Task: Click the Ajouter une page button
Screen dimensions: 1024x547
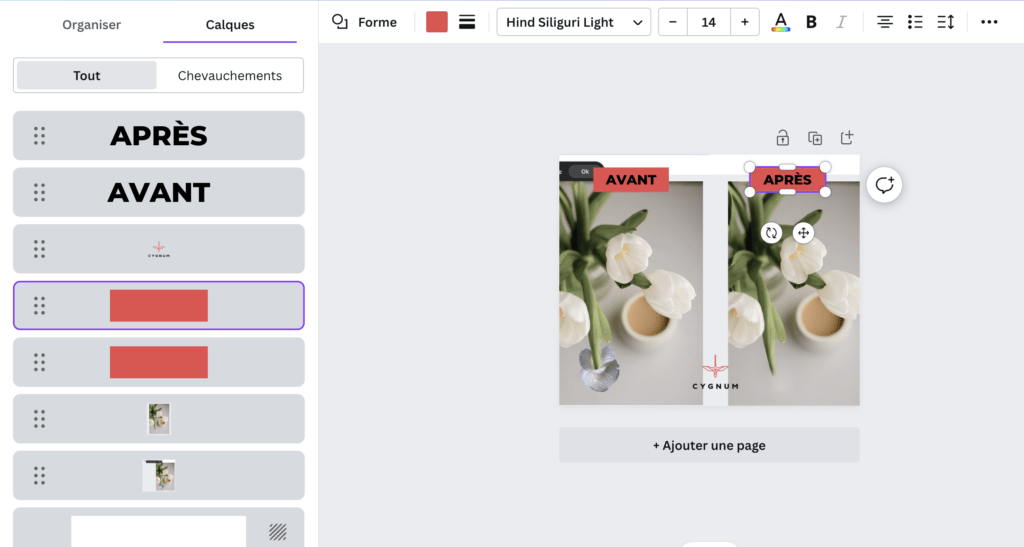Action: (709, 445)
